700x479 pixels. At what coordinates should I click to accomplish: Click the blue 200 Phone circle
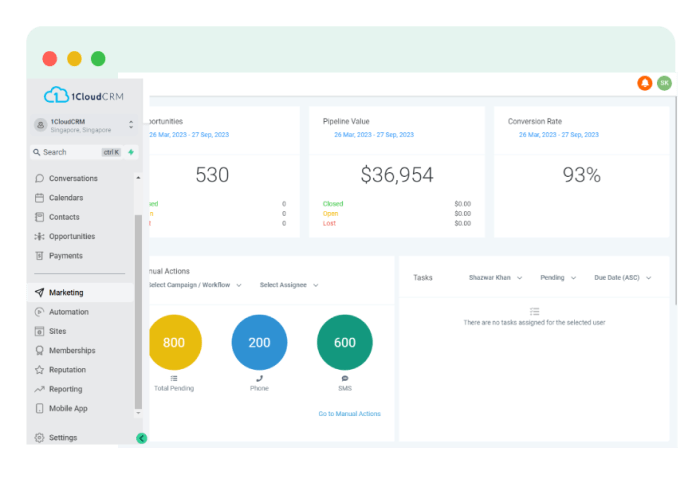pos(259,342)
